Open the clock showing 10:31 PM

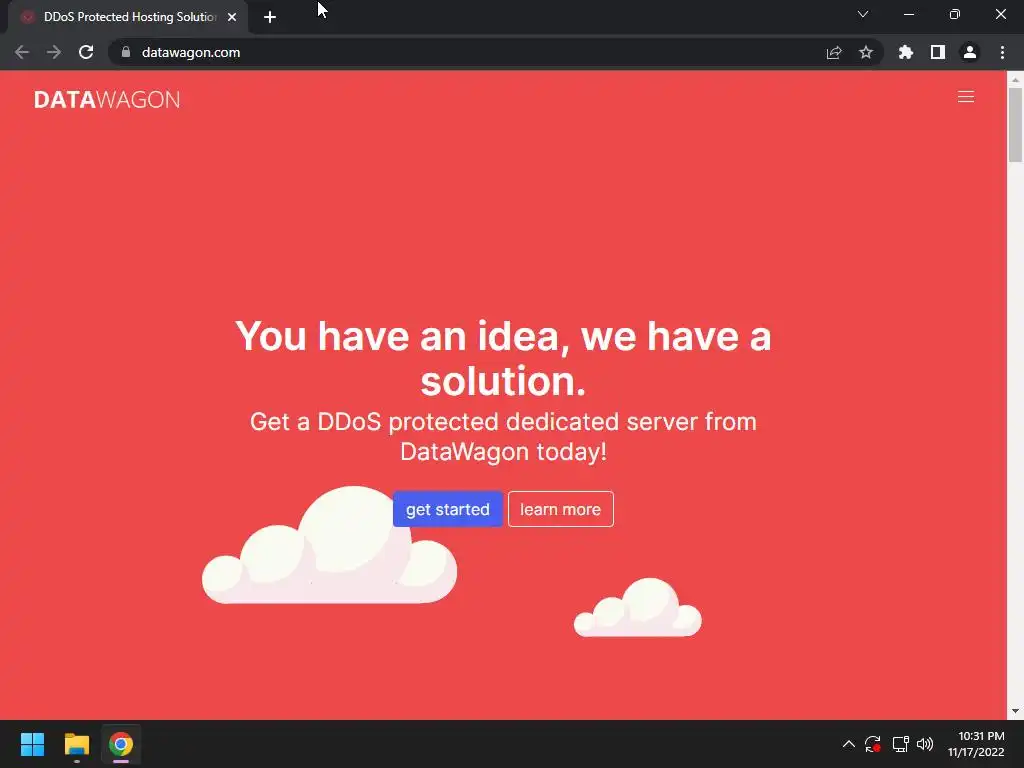976,744
